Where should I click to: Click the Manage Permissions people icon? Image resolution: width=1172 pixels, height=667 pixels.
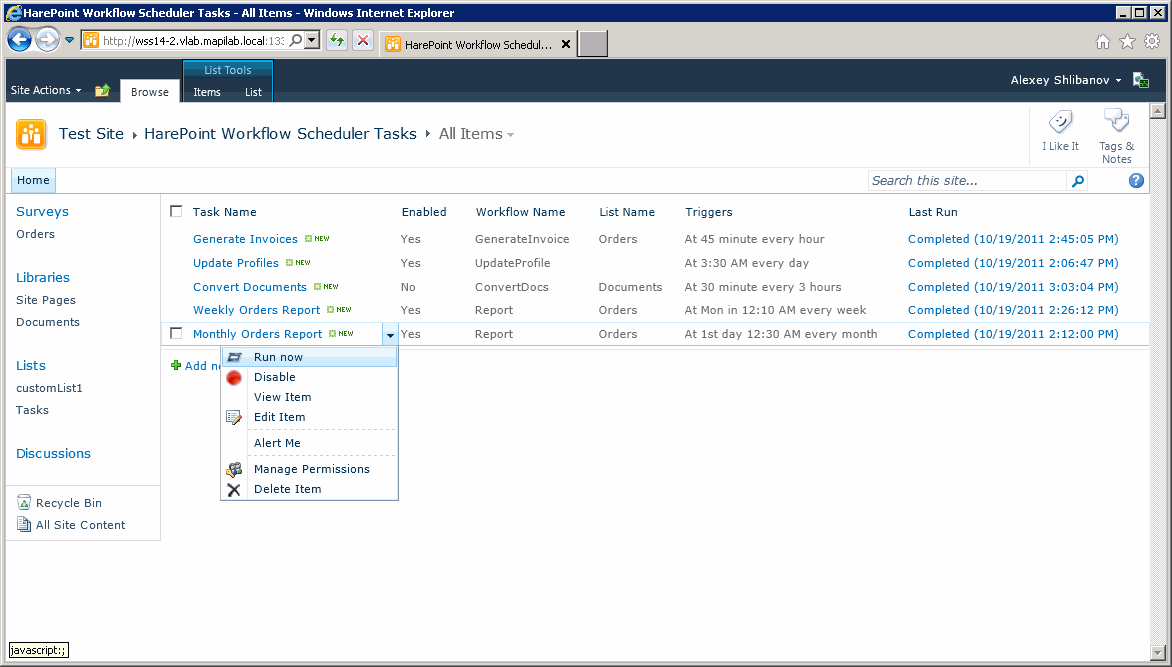(234, 470)
